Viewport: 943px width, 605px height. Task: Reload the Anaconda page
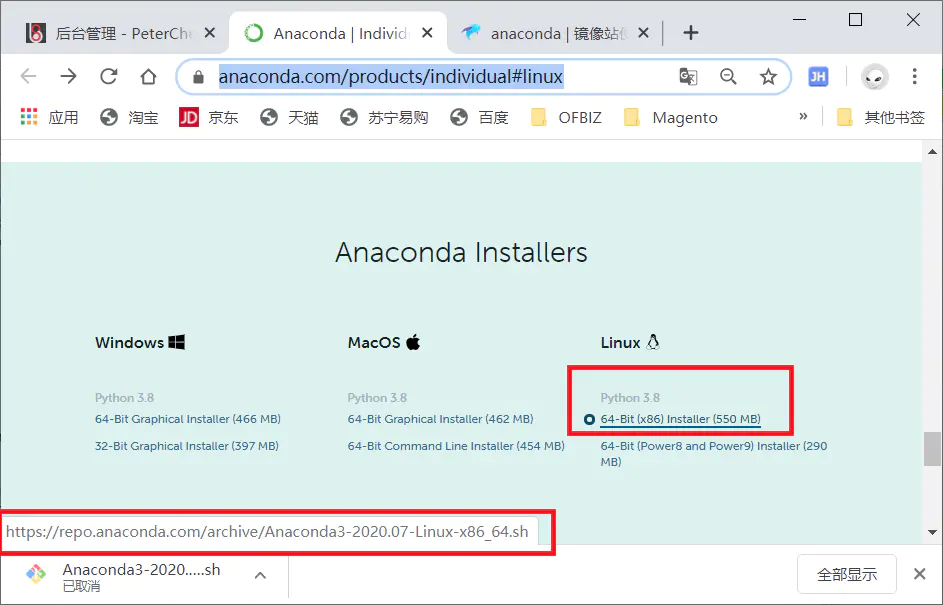(109, 76)
